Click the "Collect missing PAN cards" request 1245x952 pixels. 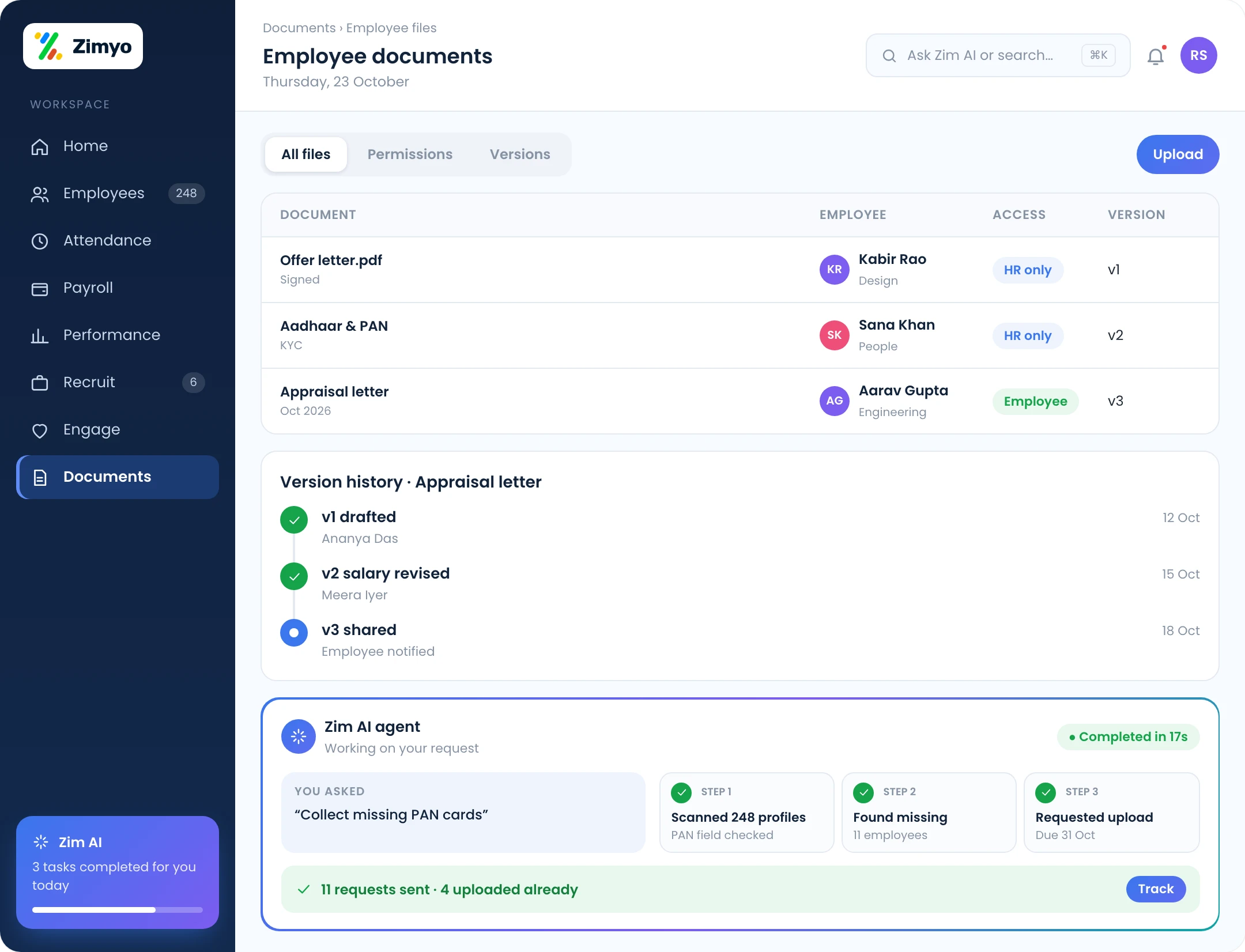pos(391,815)
